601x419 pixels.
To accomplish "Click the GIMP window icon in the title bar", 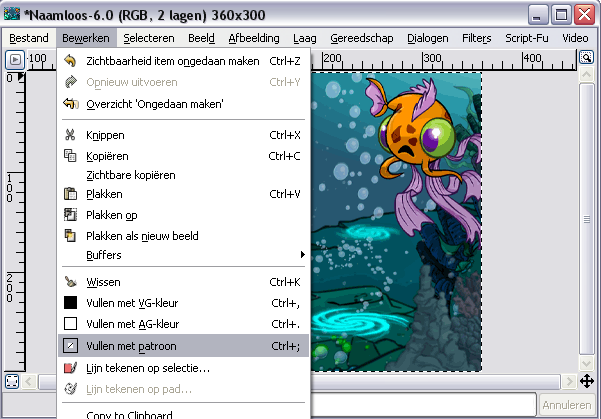I will [x=12, y=15].
